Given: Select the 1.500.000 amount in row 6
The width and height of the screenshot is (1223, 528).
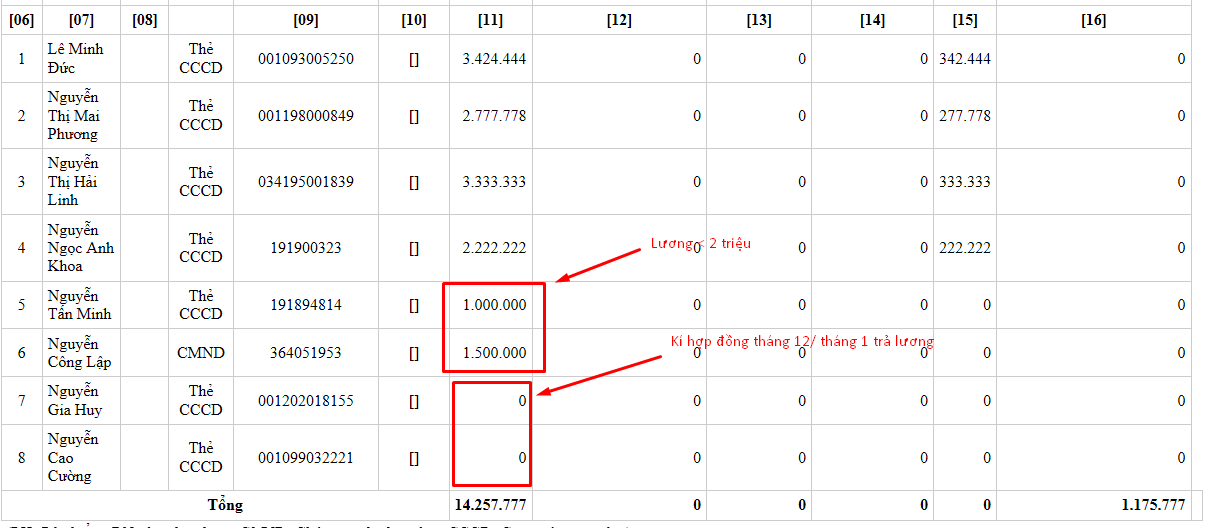Looking at the screenshot, I should pyautogui.click(x=494, y=353).
